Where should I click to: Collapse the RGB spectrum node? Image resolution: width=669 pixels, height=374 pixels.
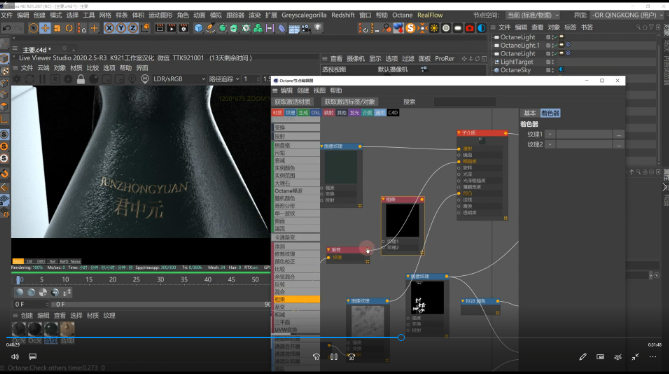click(x=463, y=301)
